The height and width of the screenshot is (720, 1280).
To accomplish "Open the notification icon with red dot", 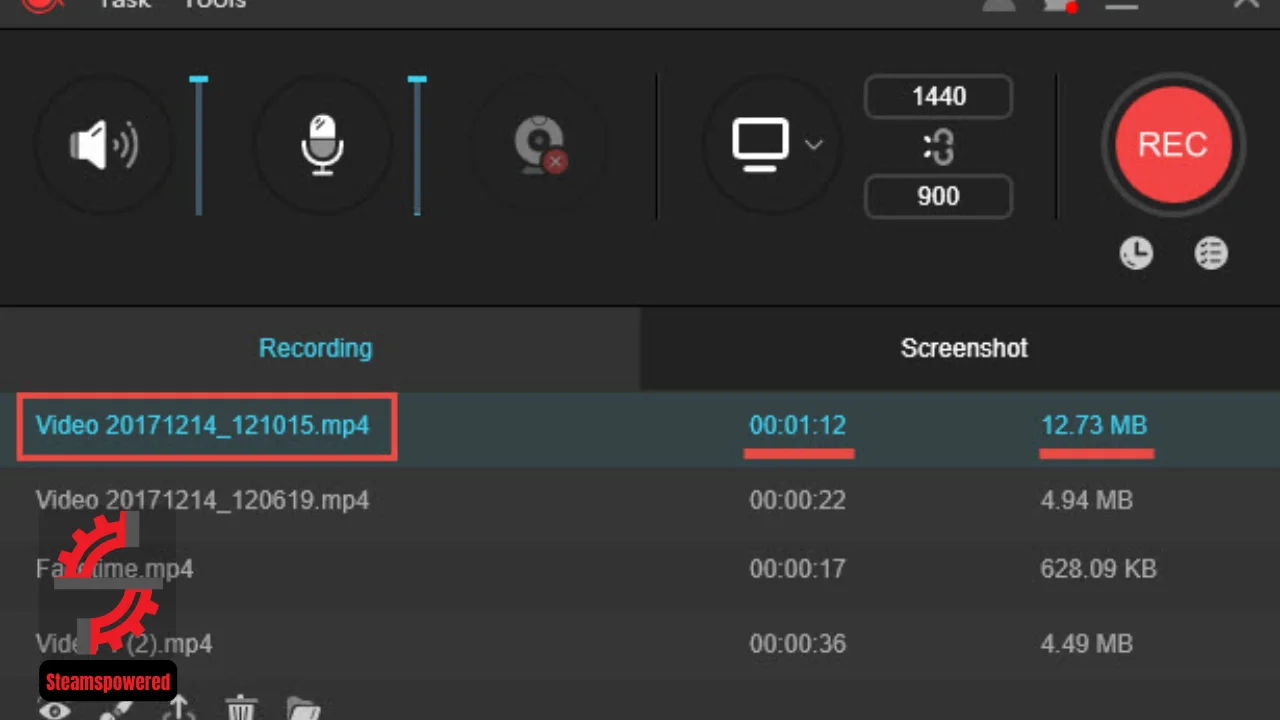I will point(1062,4).
